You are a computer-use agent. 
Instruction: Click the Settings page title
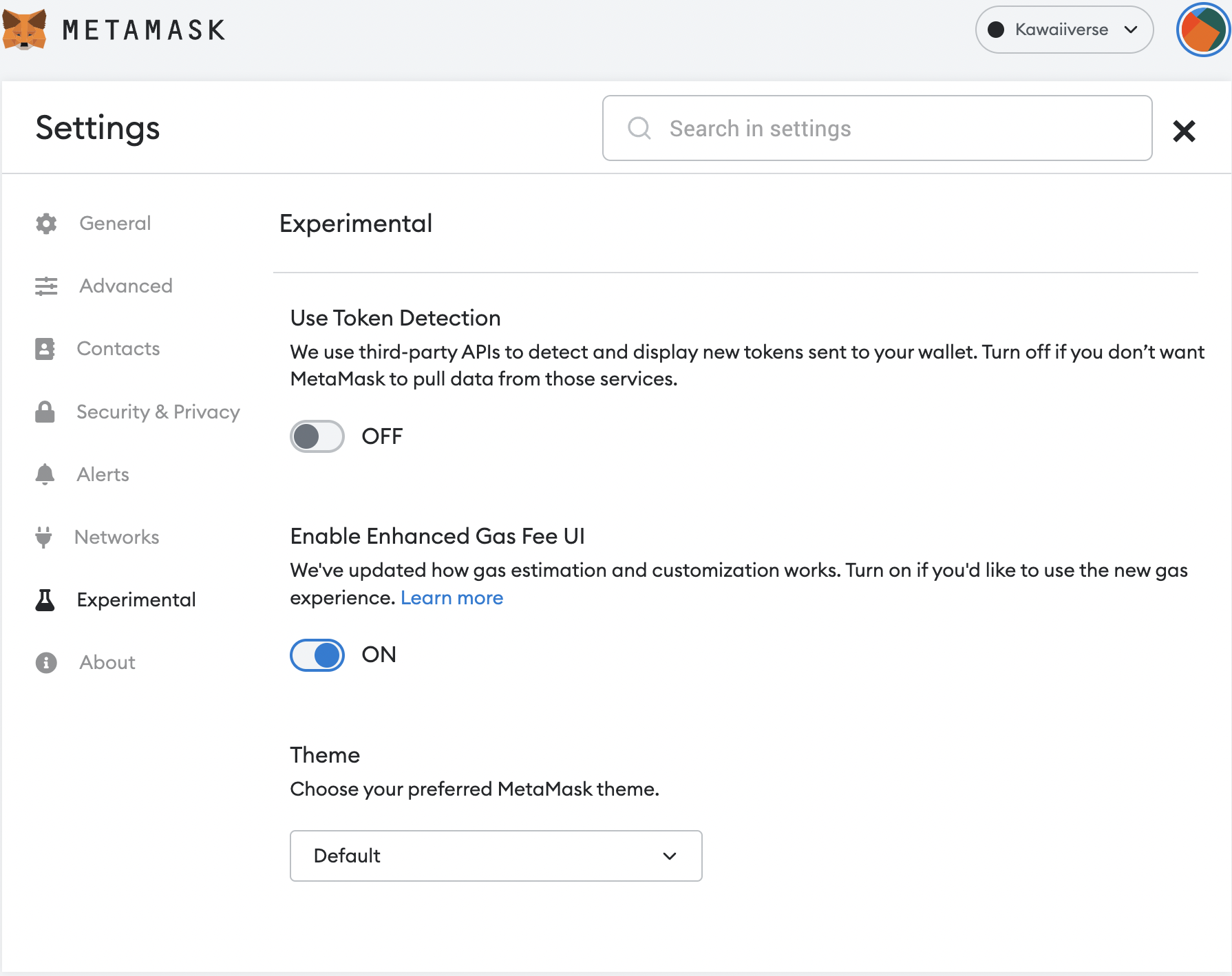[x=98, y=128]
